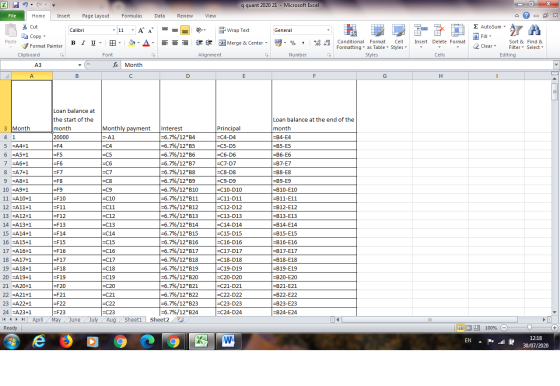Screen dimensions: 560x386
Task: Open Cell Styles gallery
Action: [399, 37]
